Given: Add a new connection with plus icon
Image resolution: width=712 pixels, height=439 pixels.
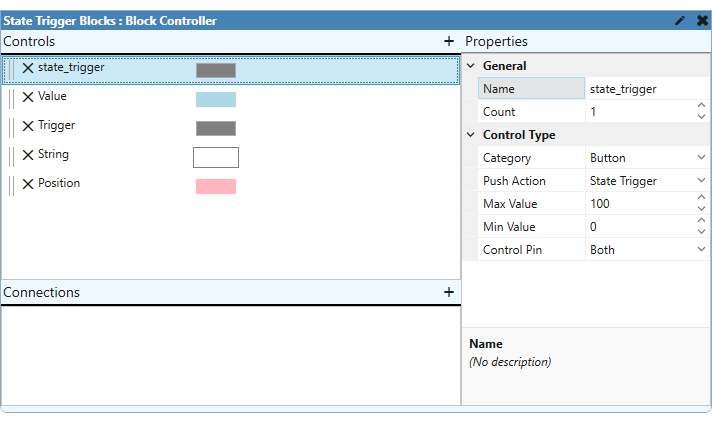Looking at the screenshot, I should [449, 292].
